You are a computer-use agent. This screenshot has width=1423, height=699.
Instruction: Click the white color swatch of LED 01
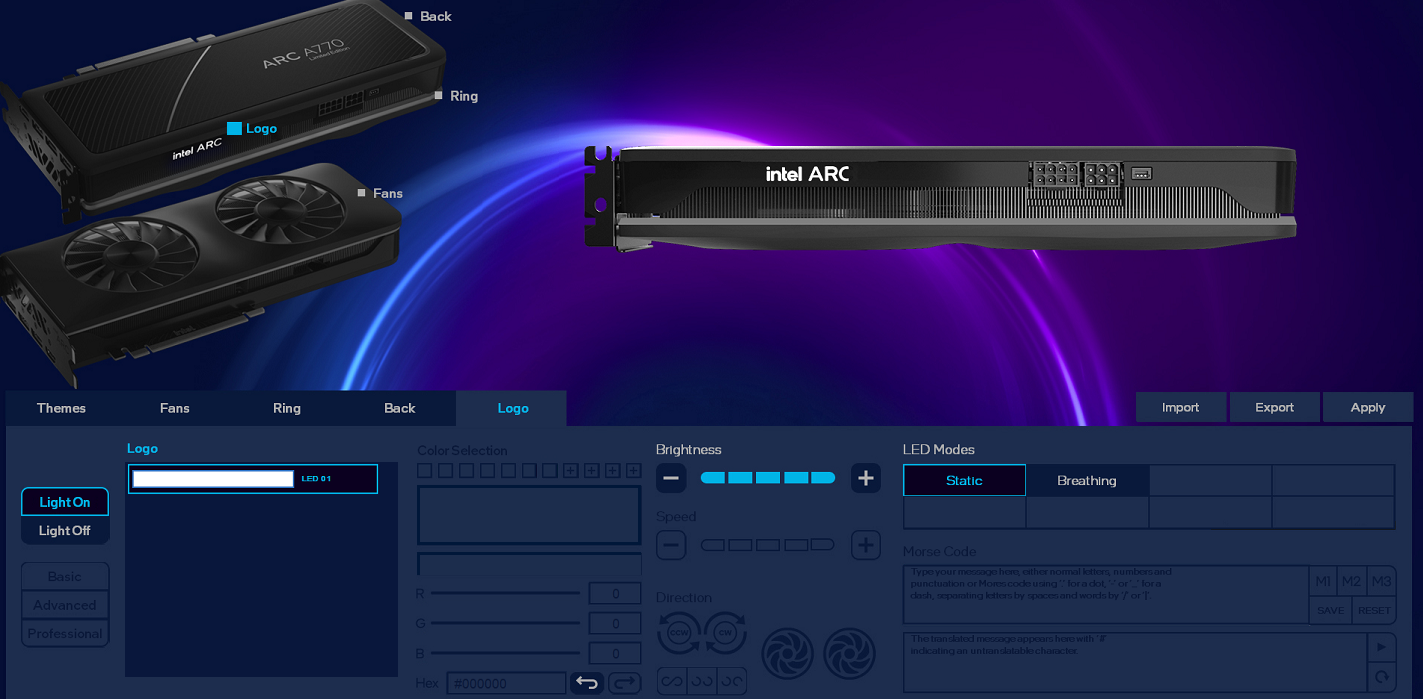(213, 479)
